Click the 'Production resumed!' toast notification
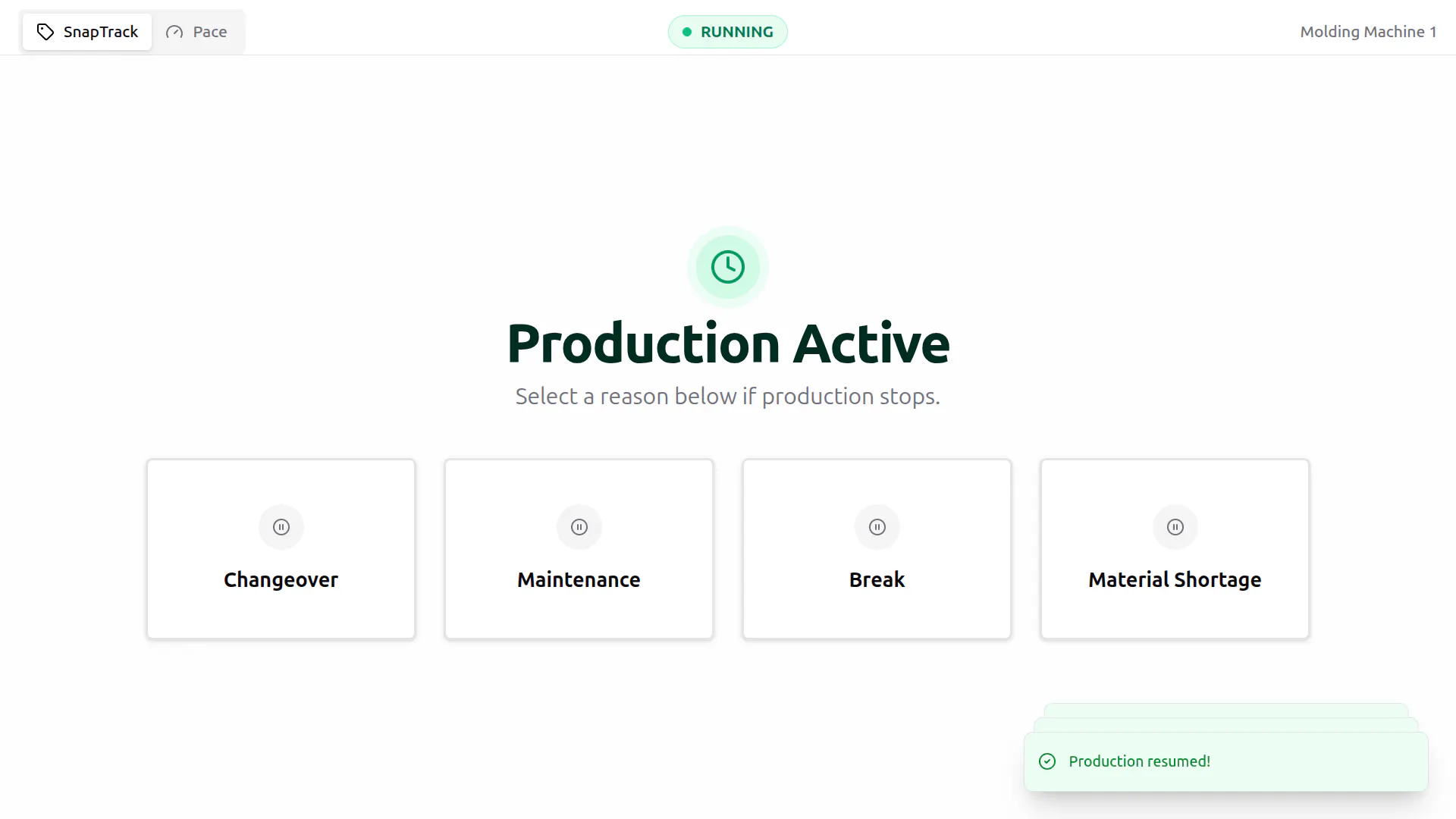Viewport: 1456px width, 819px height. (x=1226, y=761)
